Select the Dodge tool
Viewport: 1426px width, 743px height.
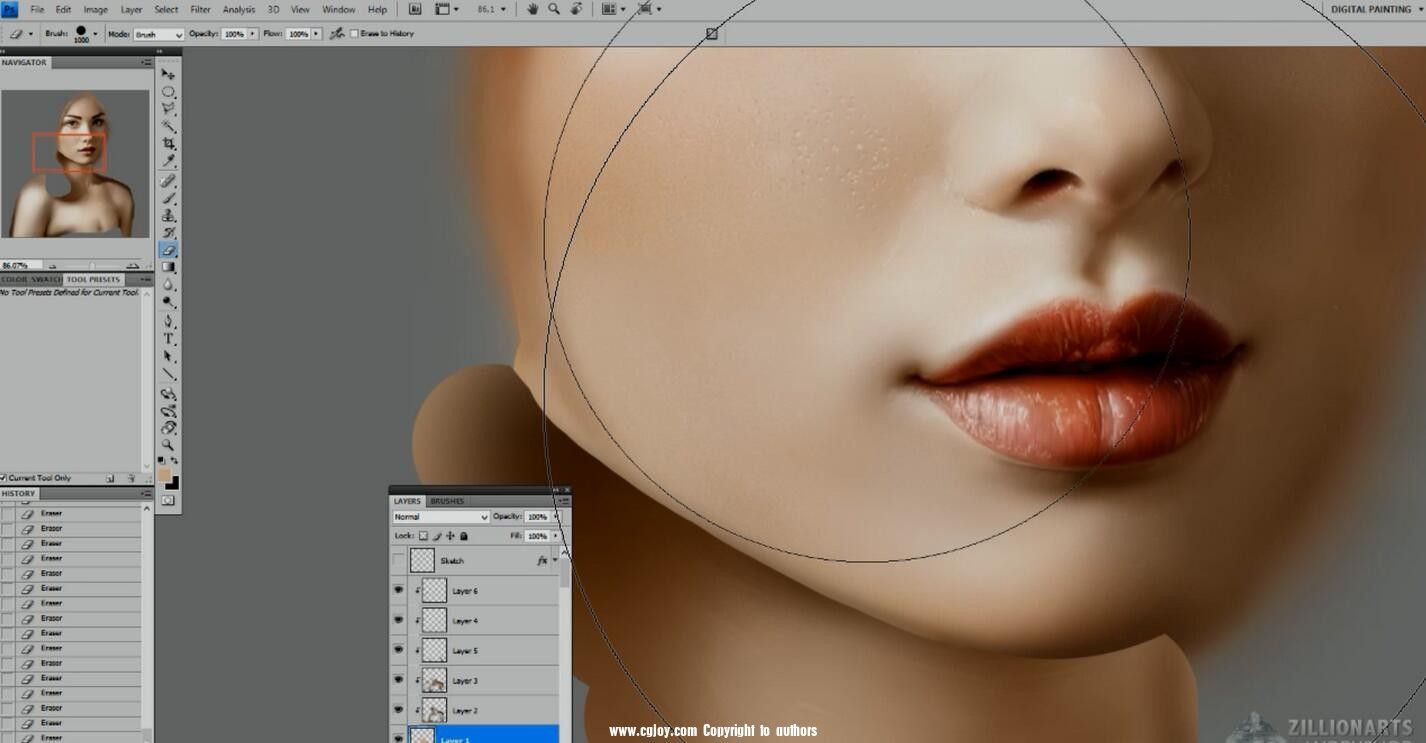pyautogui.click(x=168, y=302)
